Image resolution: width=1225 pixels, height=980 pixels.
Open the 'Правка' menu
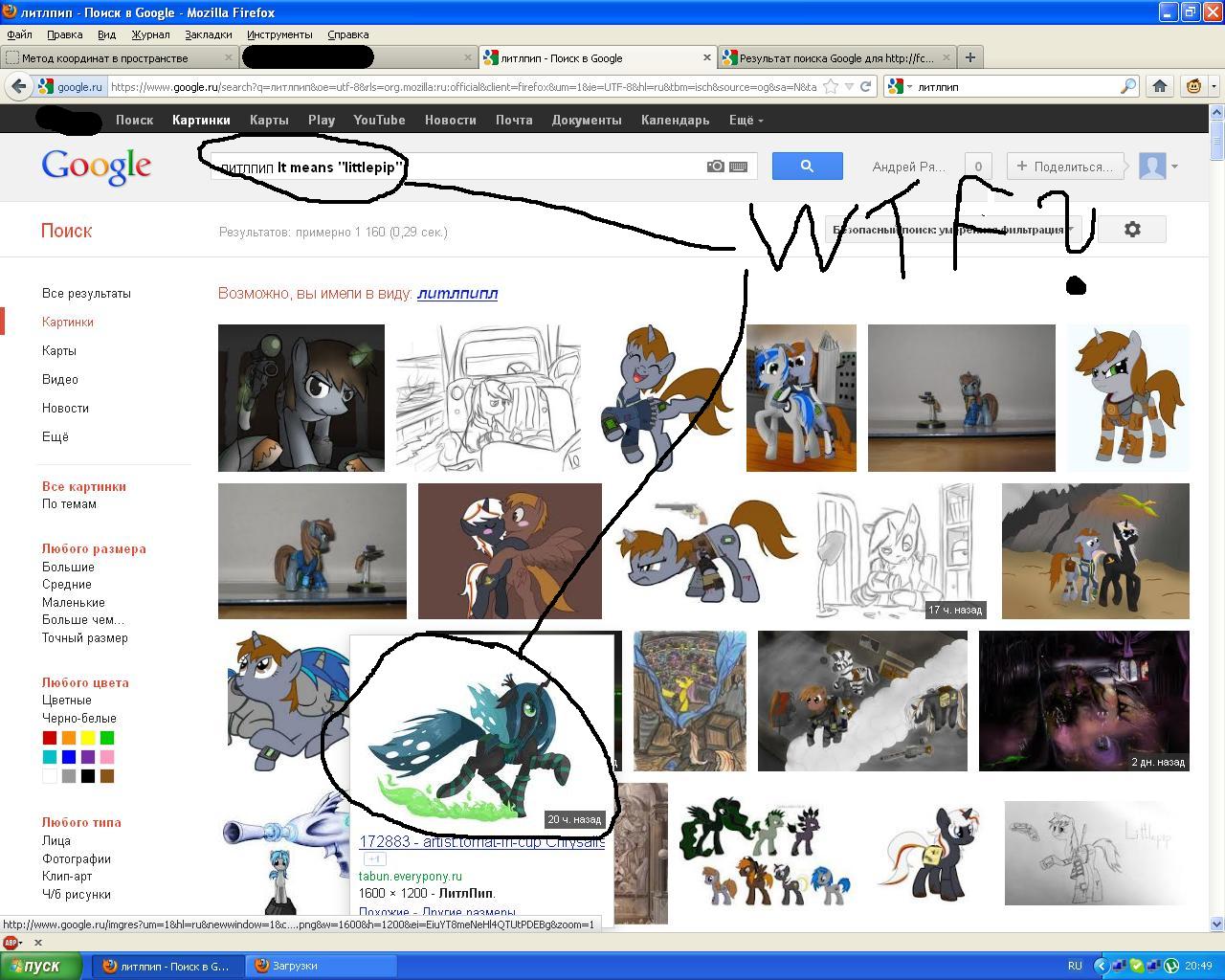coord(64,34)
